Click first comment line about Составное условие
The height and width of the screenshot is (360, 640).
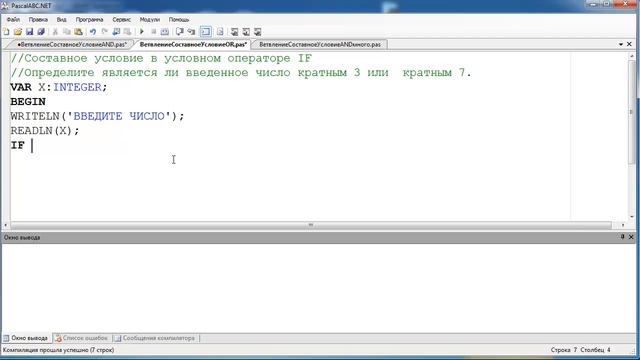tap(162, 58)
